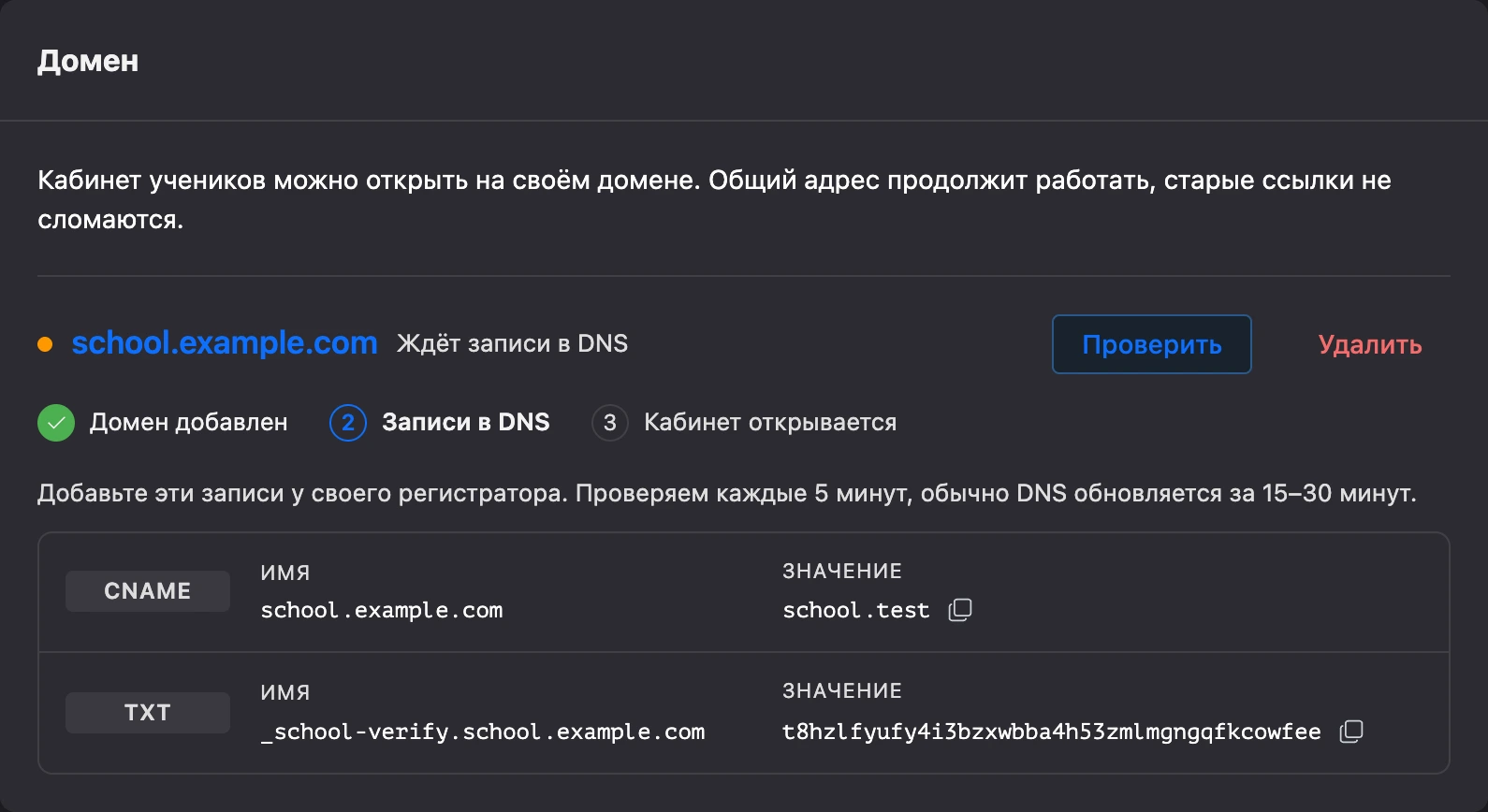Click the TXT record type badge
Screen dimensions: 1488x812
(x=148, y=713)
